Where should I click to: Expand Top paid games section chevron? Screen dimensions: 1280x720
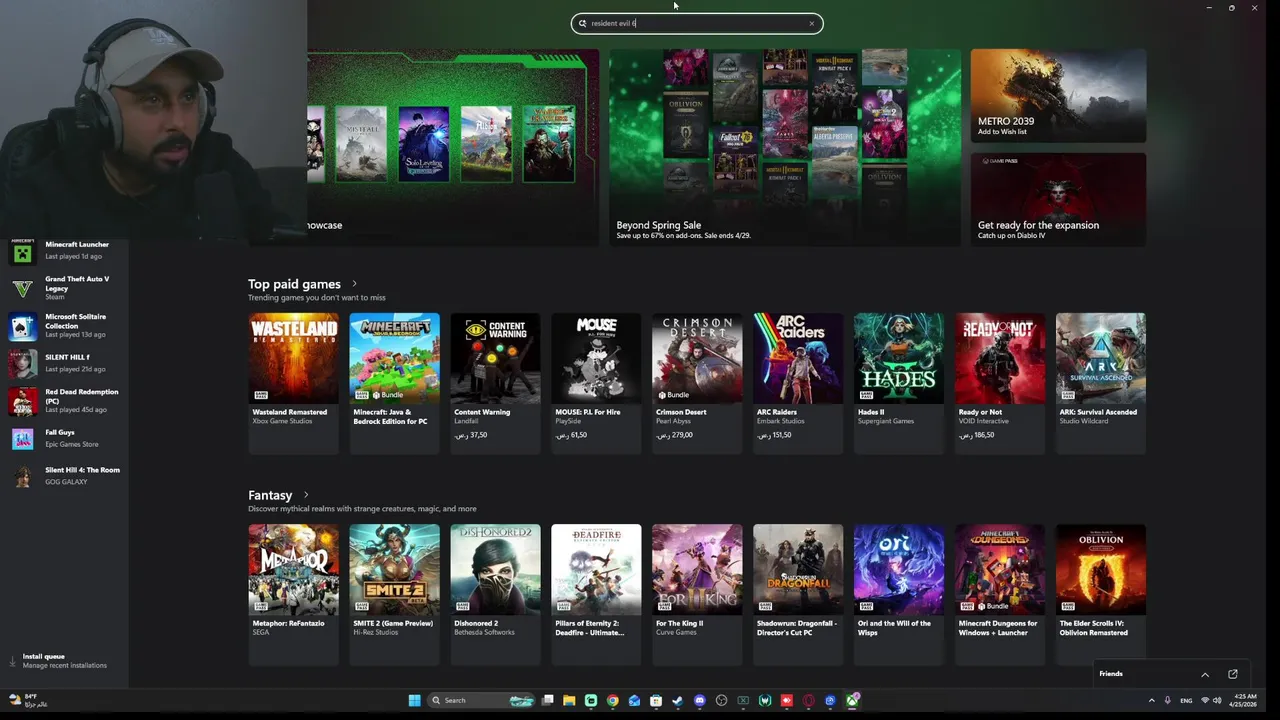[x=354, y=284]
